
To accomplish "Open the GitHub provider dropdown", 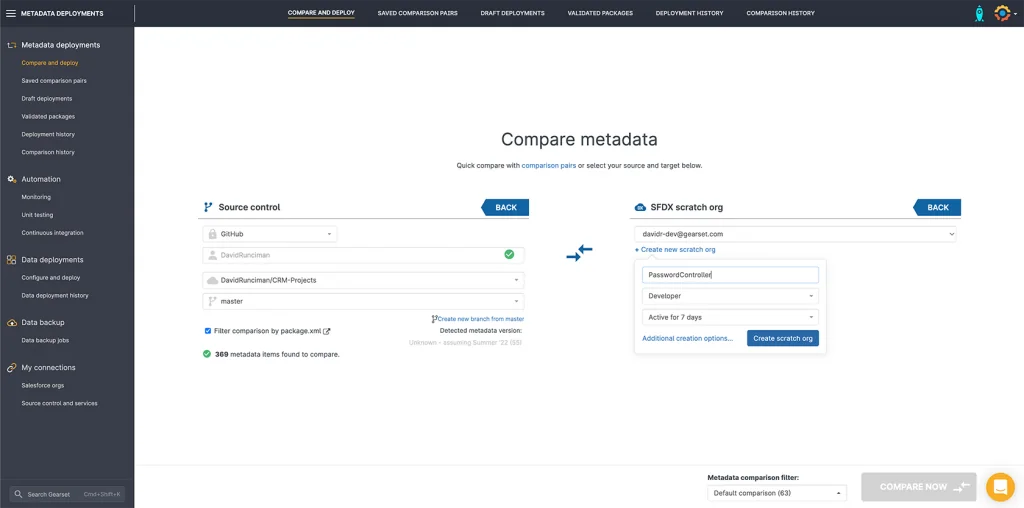I will click(x=270, y=234).
